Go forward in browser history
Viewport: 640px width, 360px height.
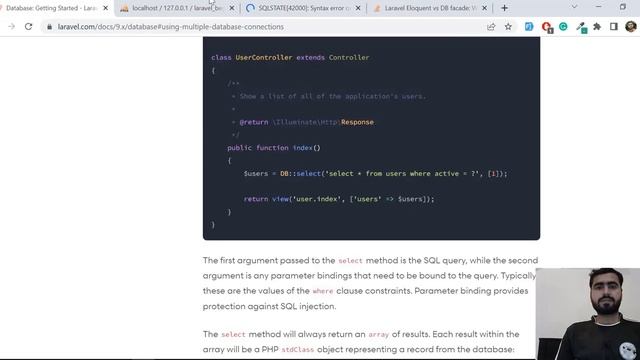11,27
